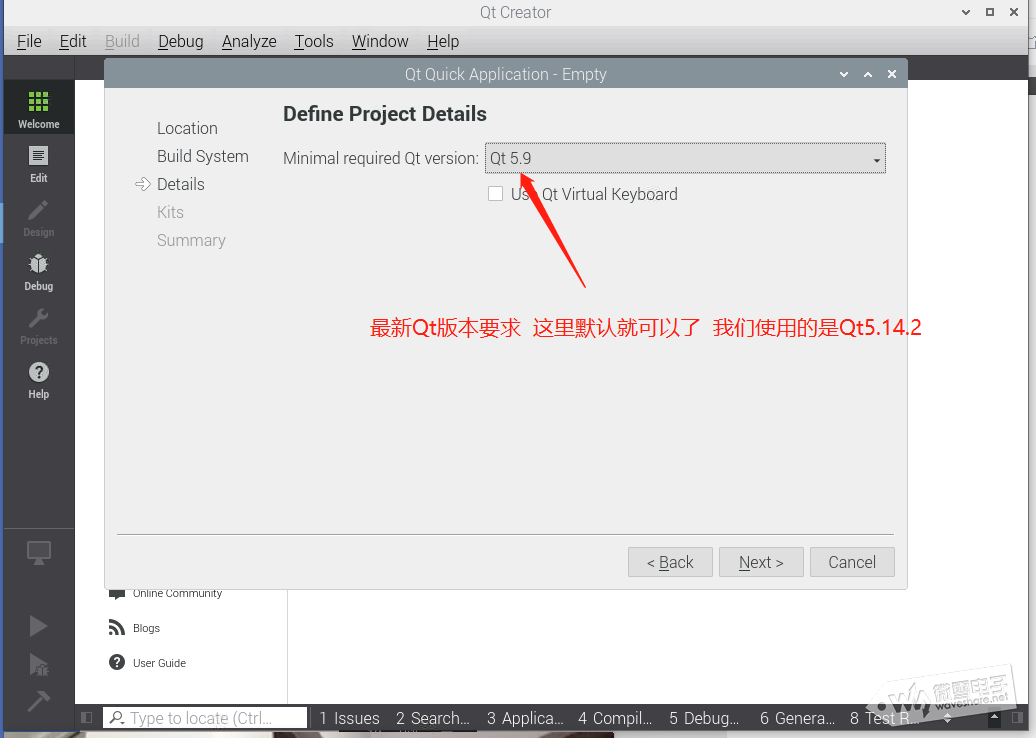Viewport: 1036px width, 738px height.
Task: Open the Issues output pane
Action: [x=349, y=718]
